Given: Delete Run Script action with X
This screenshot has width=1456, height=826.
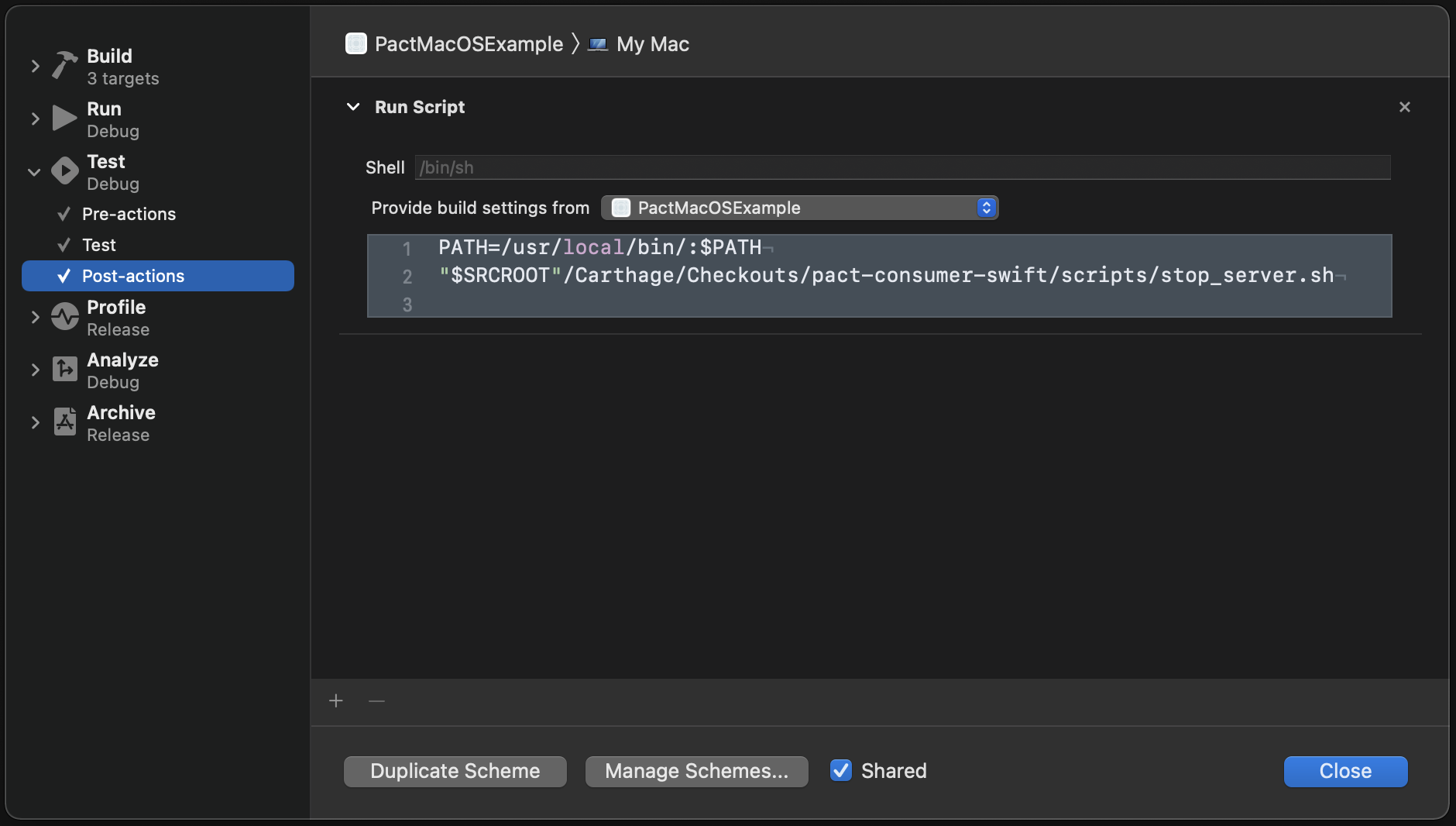Looking at the screenshot, I should tap(1405, 107).
